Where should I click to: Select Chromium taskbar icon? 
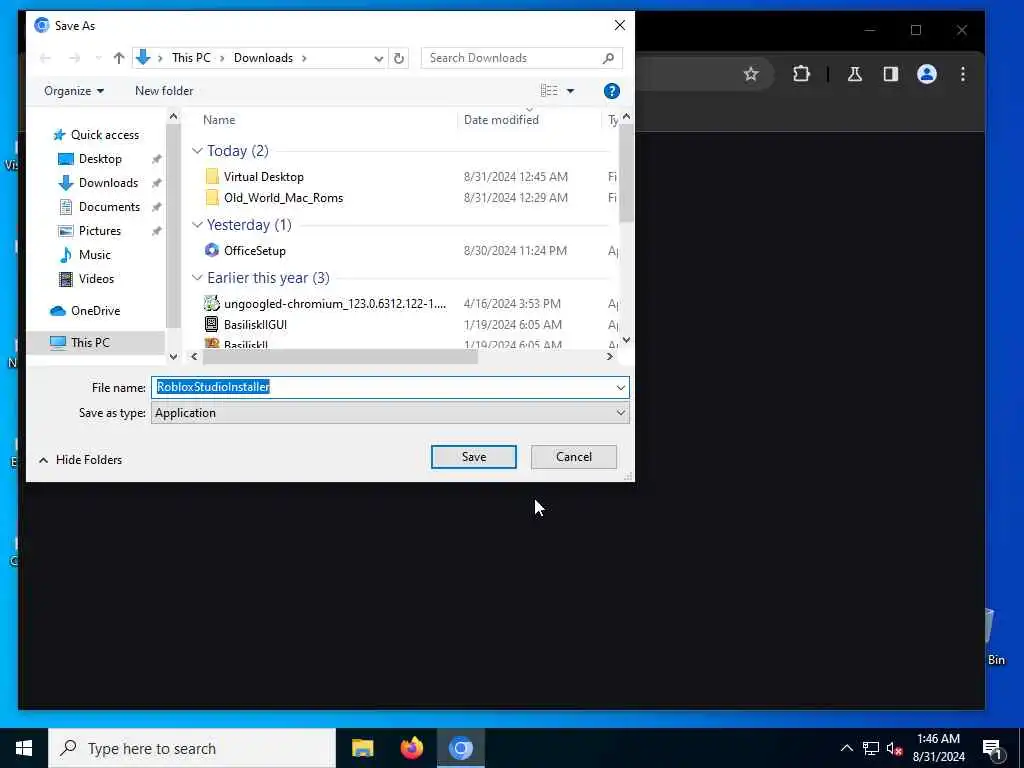460,748
